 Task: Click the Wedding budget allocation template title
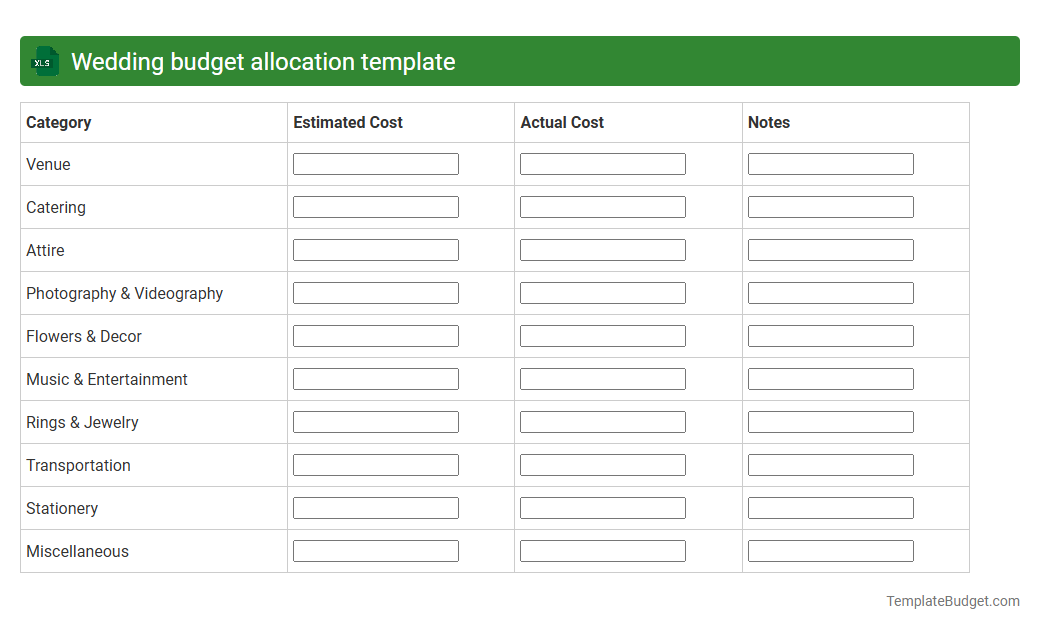264,61
